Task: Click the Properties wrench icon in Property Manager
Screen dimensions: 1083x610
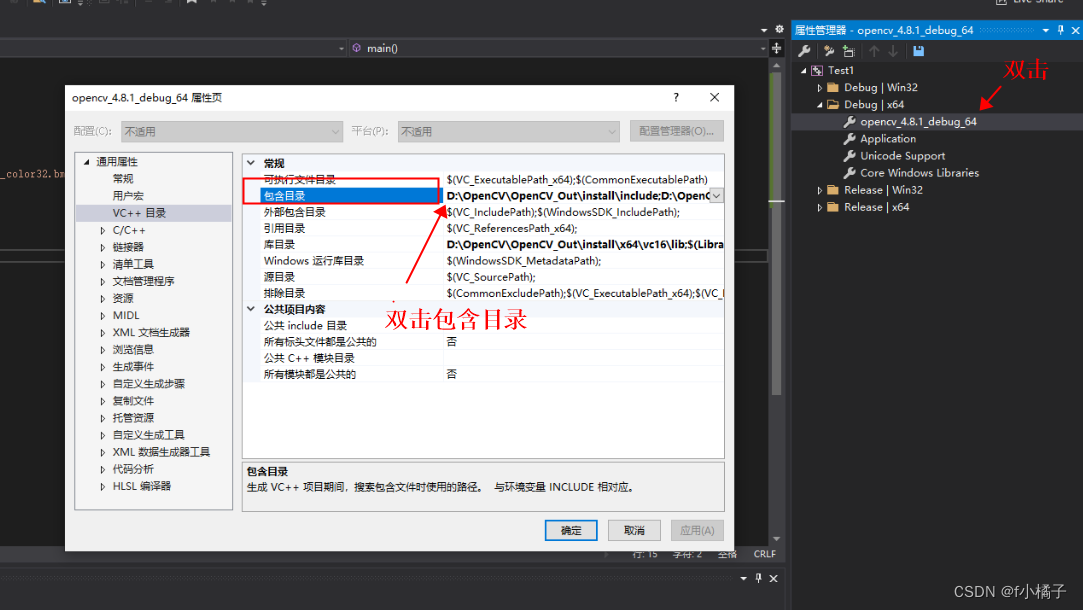Action: [805, 50]
